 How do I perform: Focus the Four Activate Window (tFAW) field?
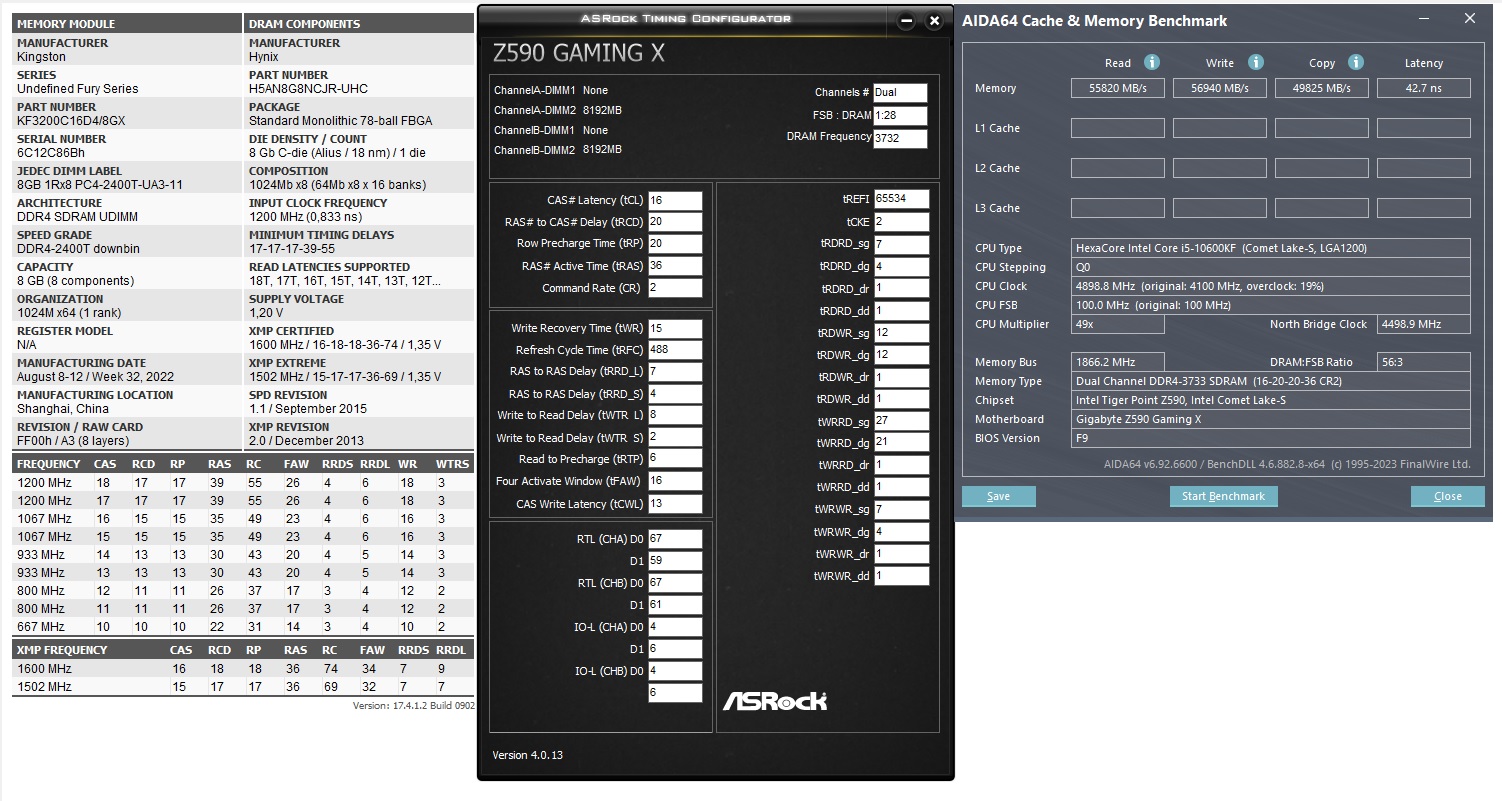click(675, 481)
